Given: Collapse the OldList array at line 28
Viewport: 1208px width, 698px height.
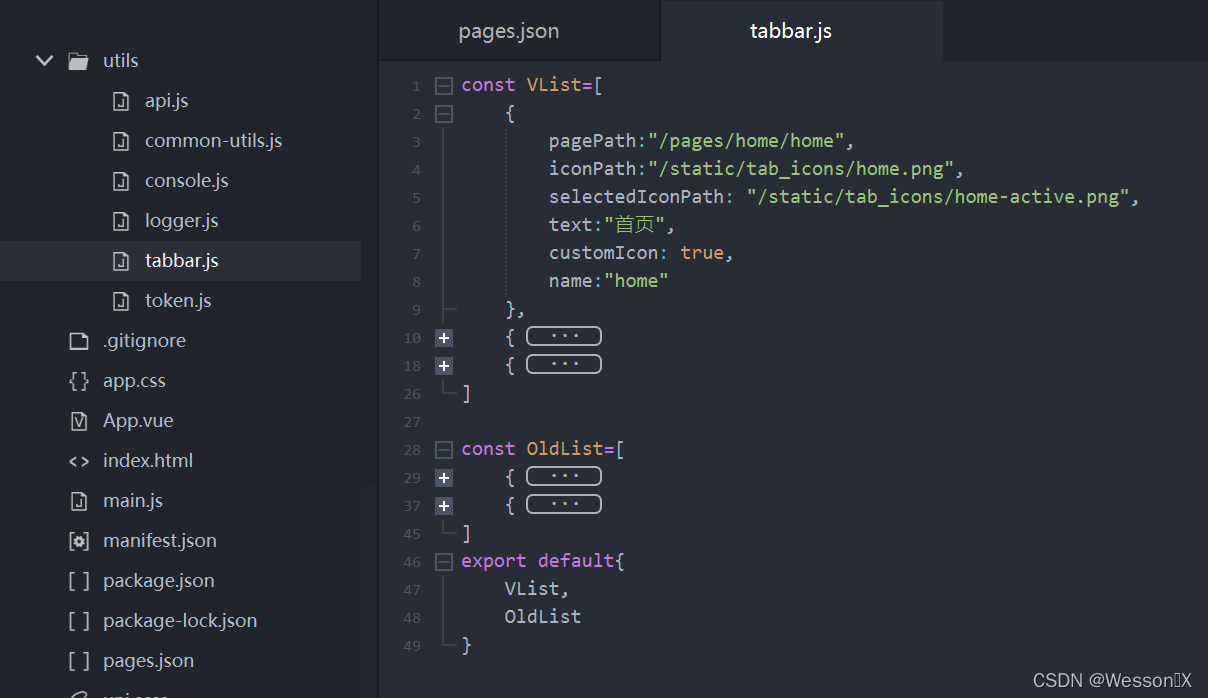Looking at the screenshot, I should 444,450.
